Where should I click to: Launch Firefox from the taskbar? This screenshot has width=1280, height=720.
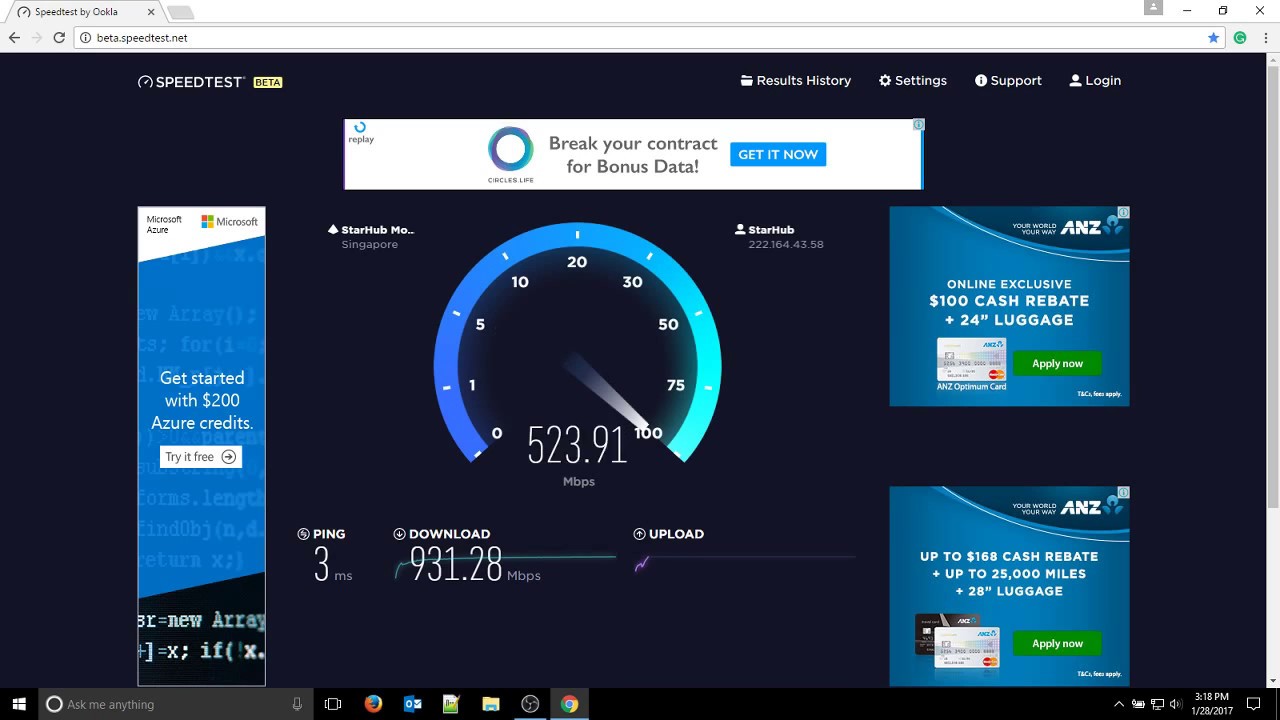pyautogui.click(x=373, y=704)
